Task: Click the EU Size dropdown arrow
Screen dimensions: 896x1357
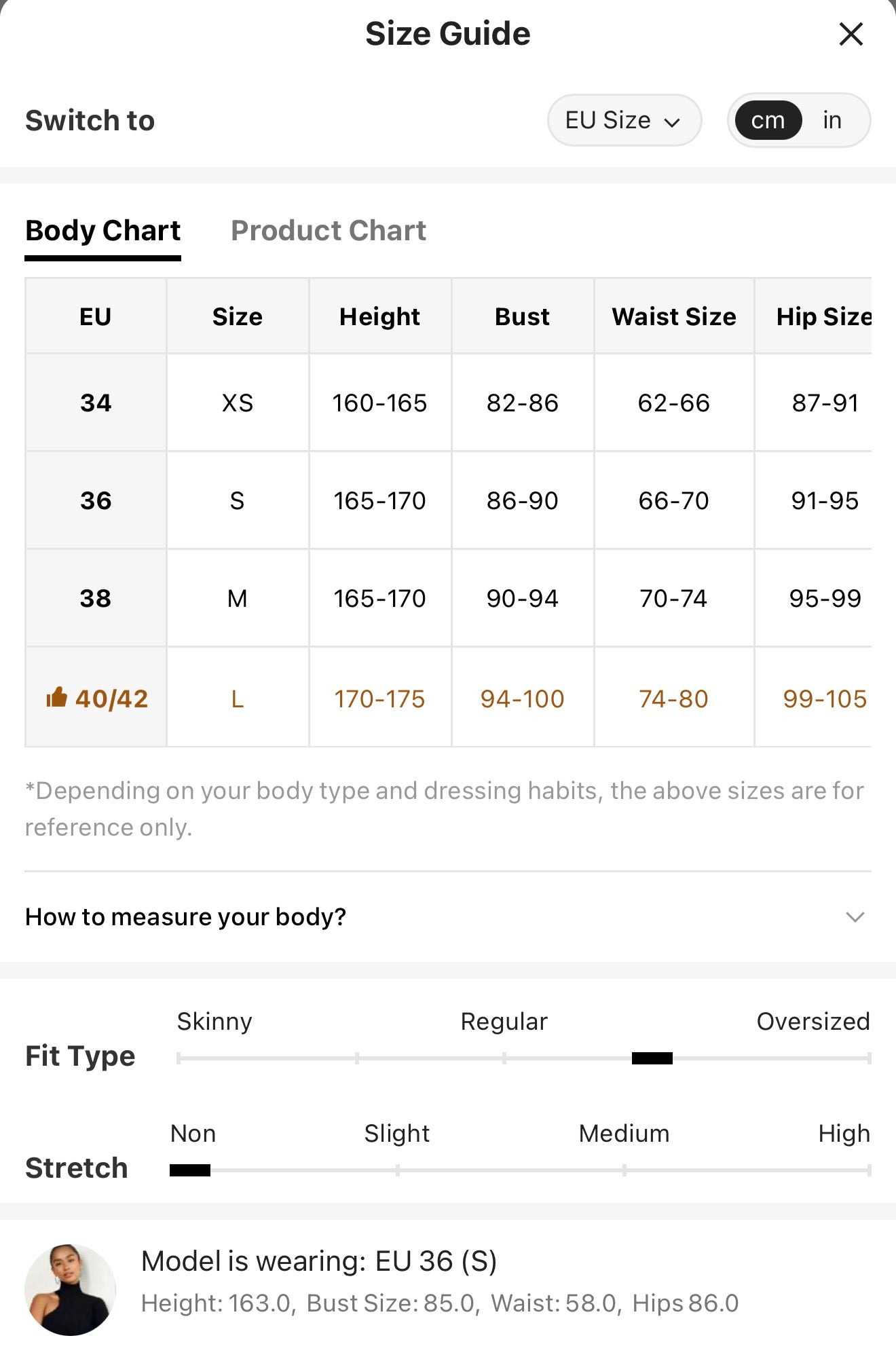Action: pos(672,122)
